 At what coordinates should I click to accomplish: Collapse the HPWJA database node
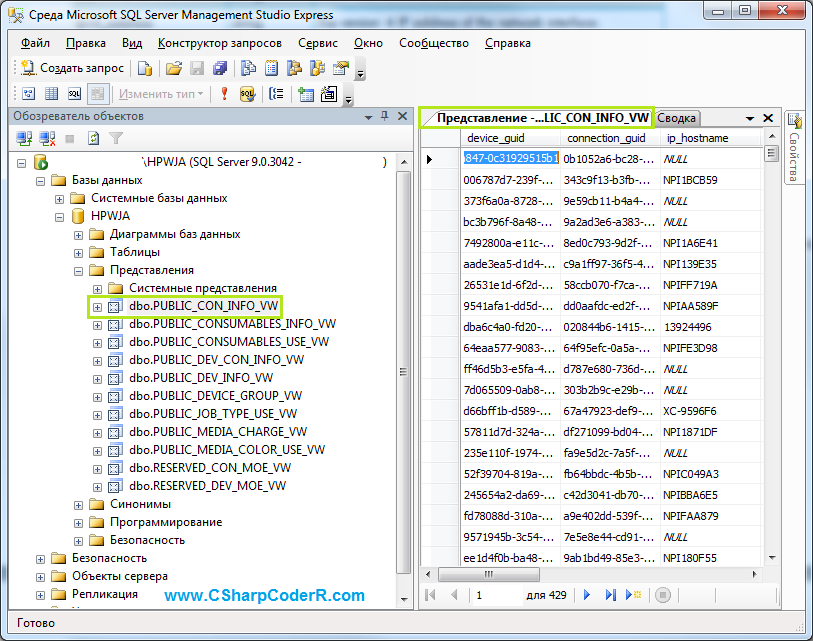(59, 217)
